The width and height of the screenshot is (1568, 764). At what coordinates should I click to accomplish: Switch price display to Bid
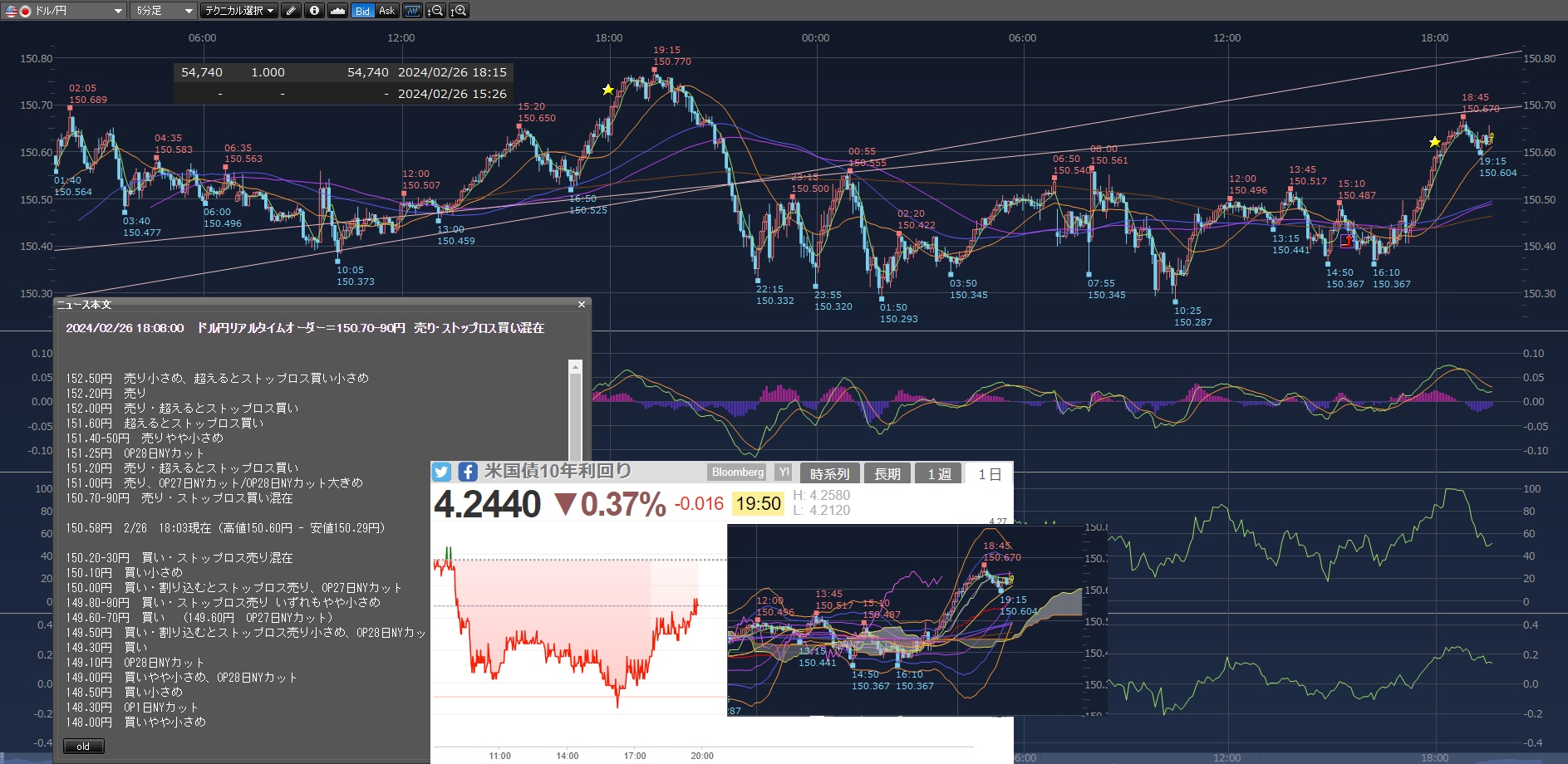[x=362, y=11]
